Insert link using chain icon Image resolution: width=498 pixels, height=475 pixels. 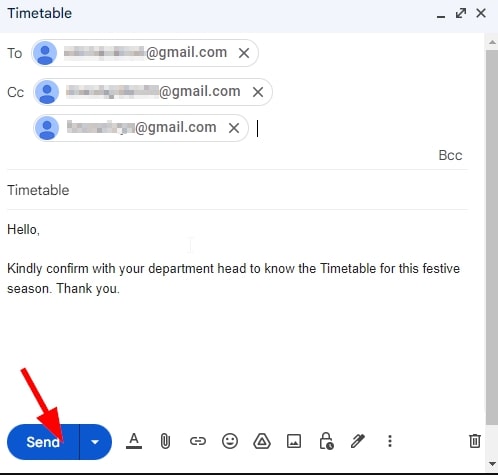pos(198,441)
